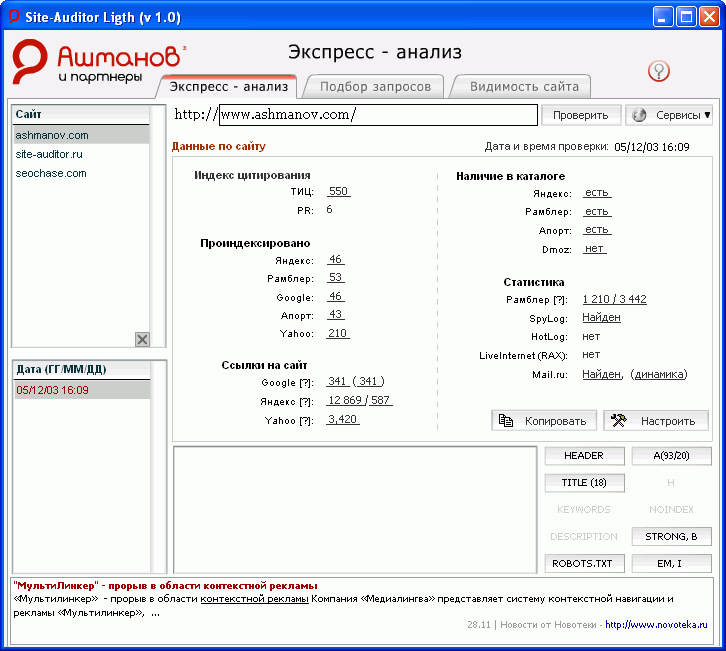Open Dmoz catalog нет link
The image size is (726, 651).
pos(595,249)
